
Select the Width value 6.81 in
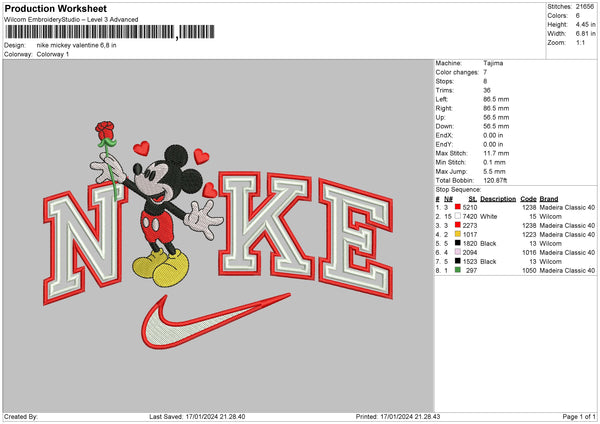click(x=585, y=34)
